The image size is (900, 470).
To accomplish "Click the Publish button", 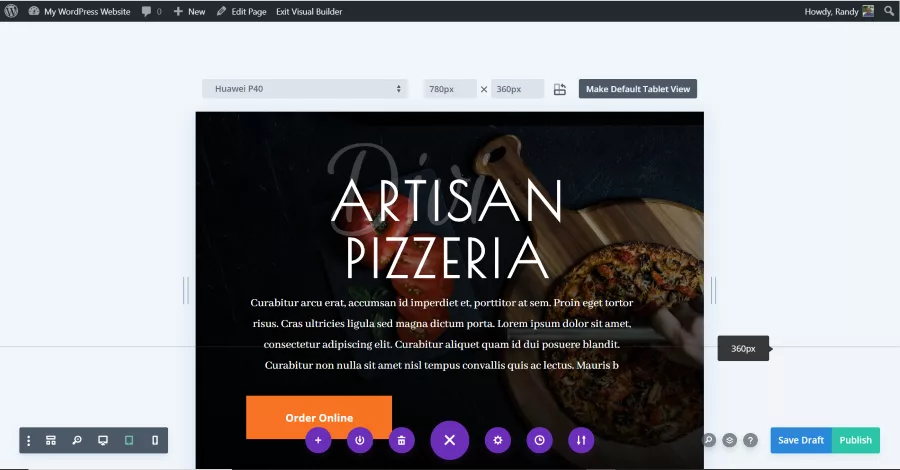I will click(855, 440).
